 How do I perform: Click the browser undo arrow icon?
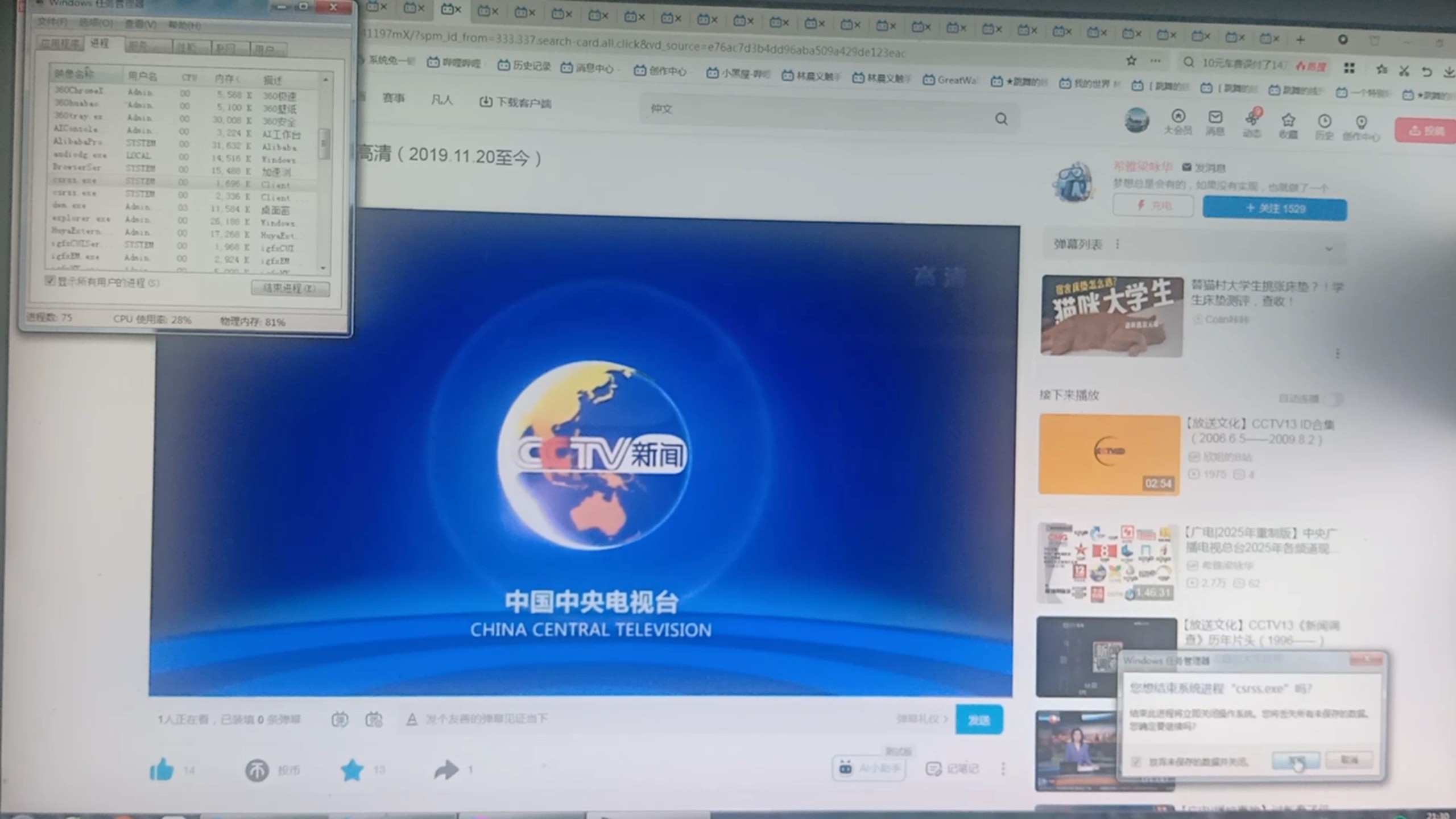pos(1427,72)
